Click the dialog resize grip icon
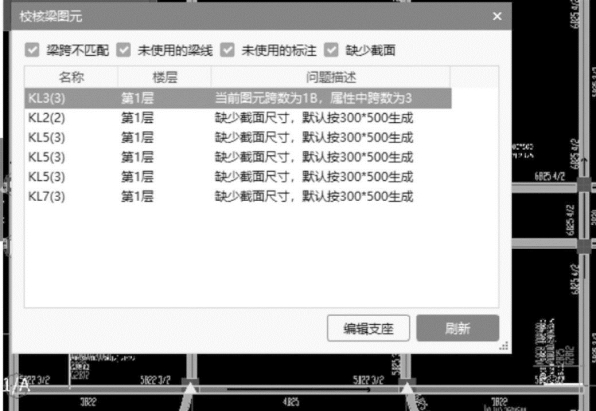The height and width of the screenshot is (411, 596). coord(504,346)
